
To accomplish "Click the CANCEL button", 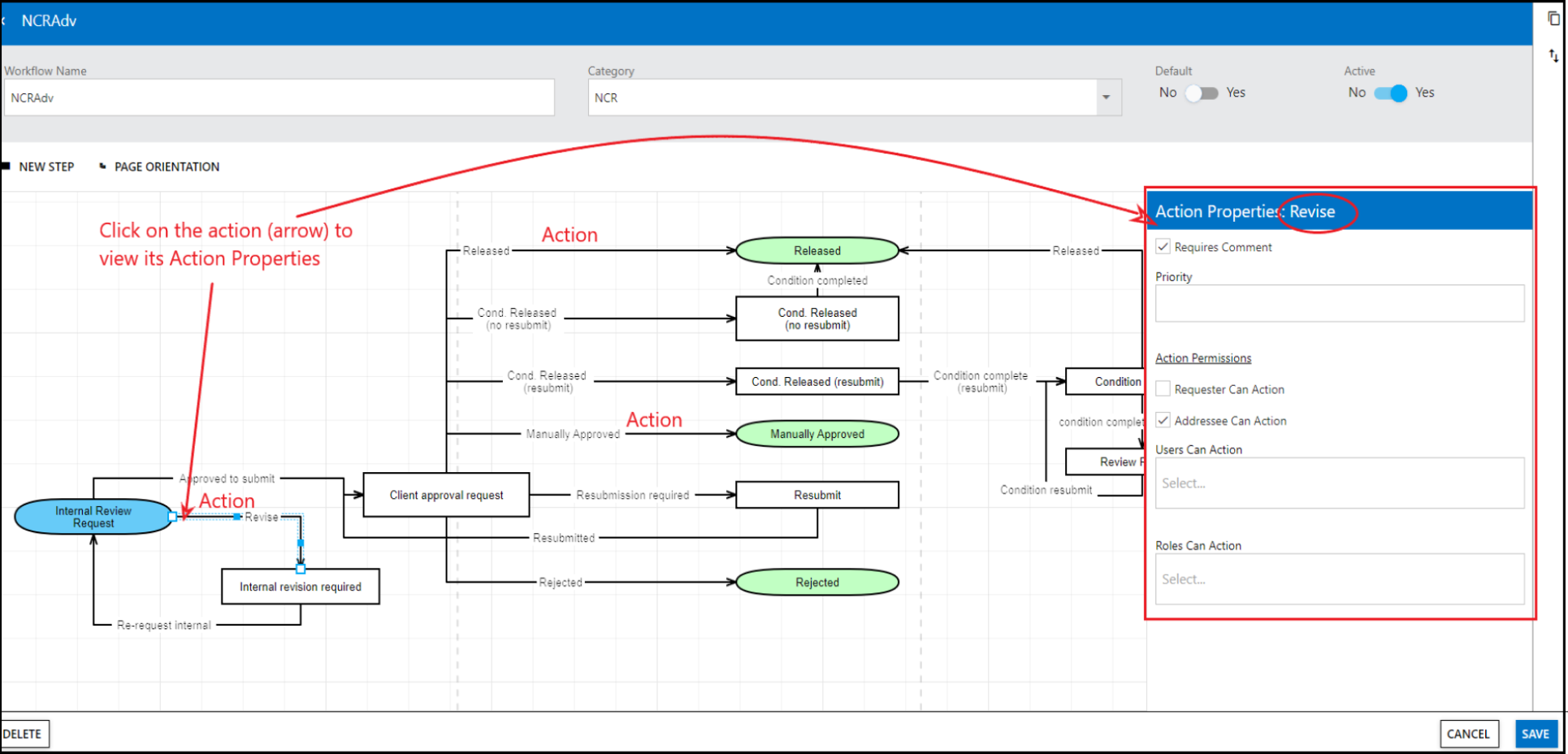I will (1467, 734).
